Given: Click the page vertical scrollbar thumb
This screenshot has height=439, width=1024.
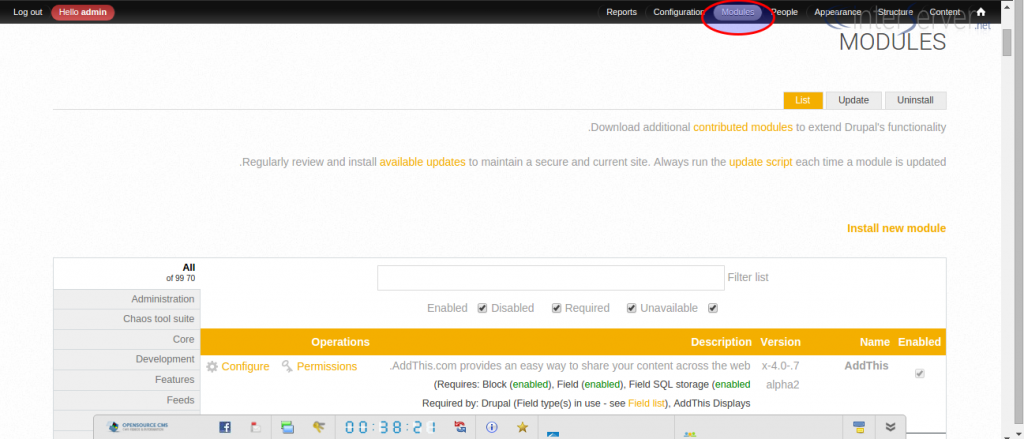Looking at the screenshot, I should [1008, 42].
